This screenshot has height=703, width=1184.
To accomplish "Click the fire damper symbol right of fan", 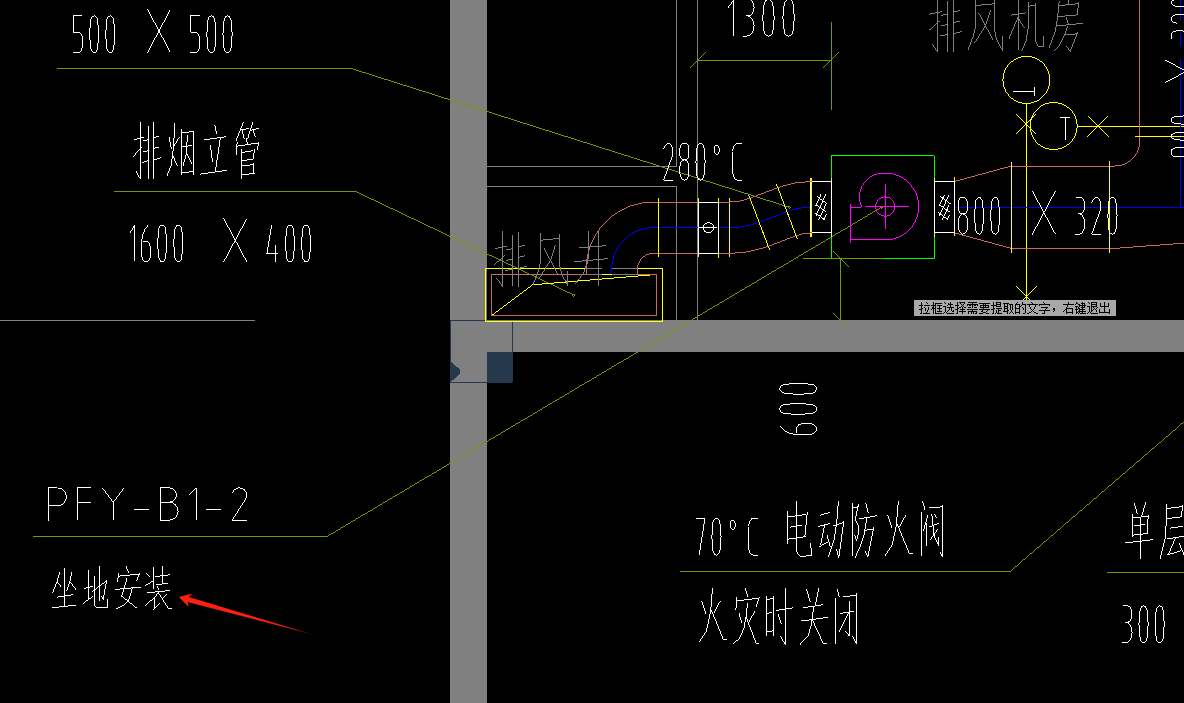I will pyautogui.click(x=945, y=206).
